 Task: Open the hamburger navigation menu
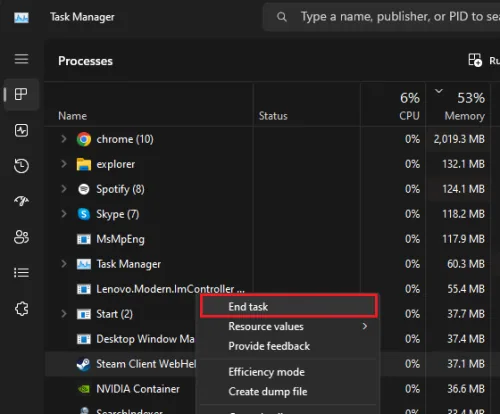(21, 59)
